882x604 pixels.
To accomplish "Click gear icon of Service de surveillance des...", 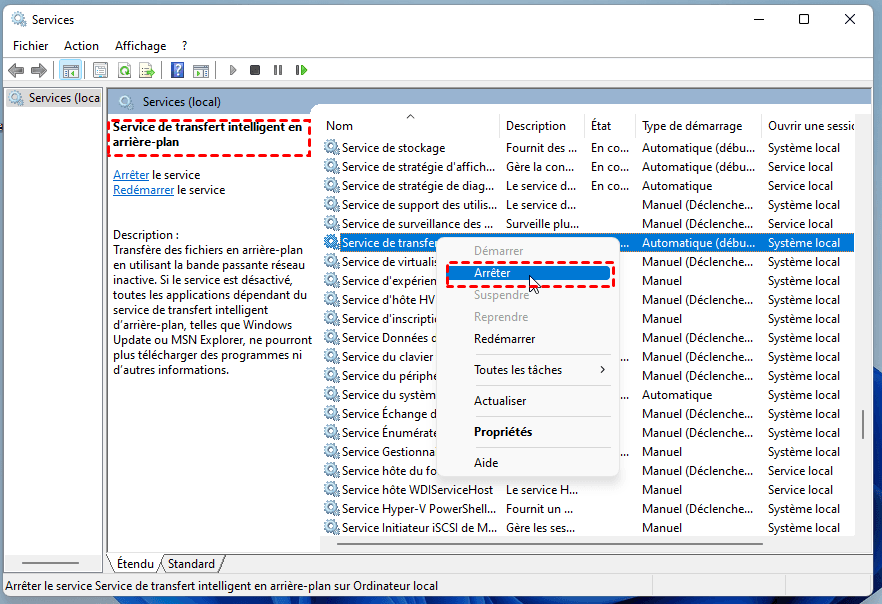I will point(332,223).
